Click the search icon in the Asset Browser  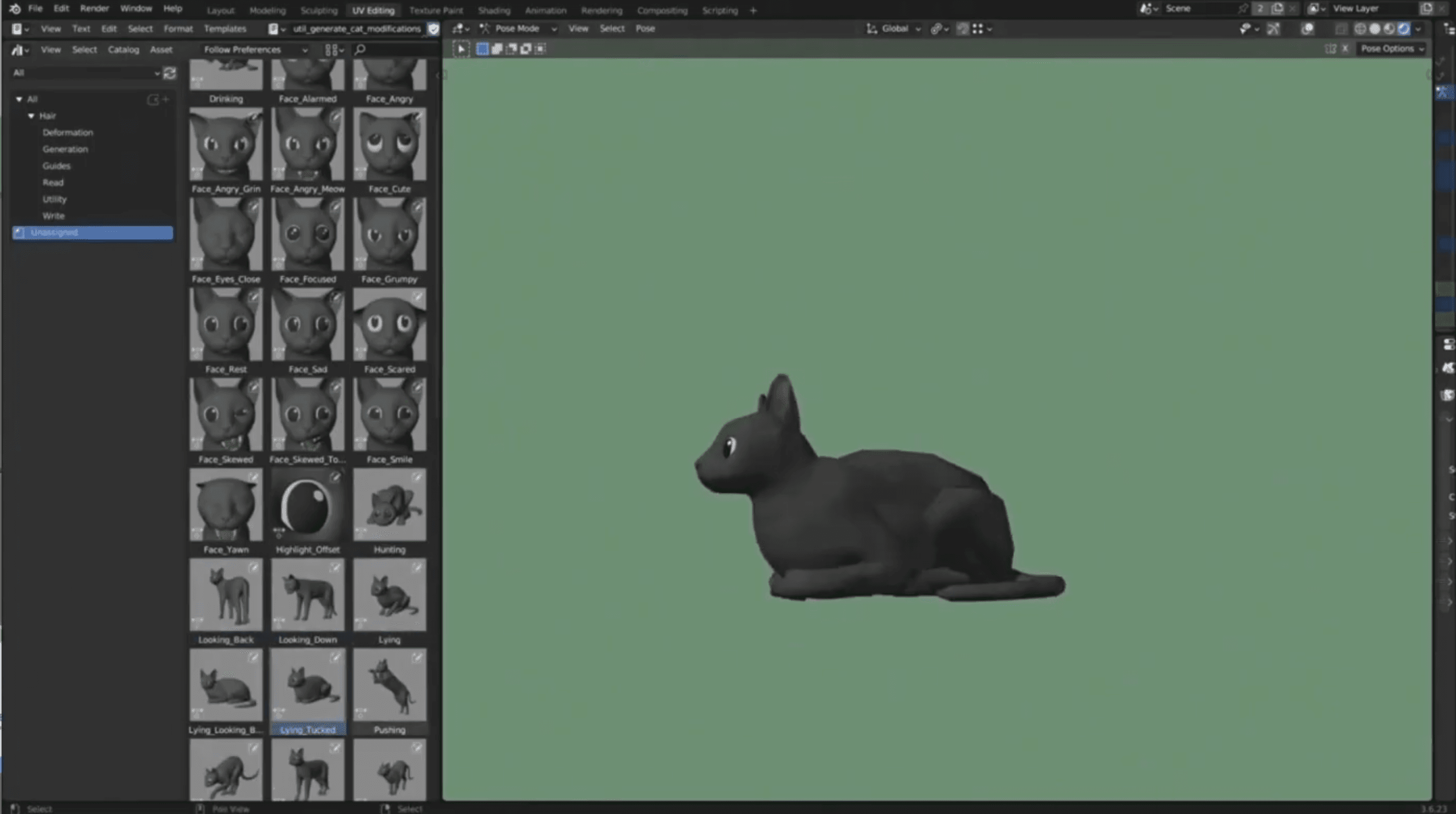[359, 50]
